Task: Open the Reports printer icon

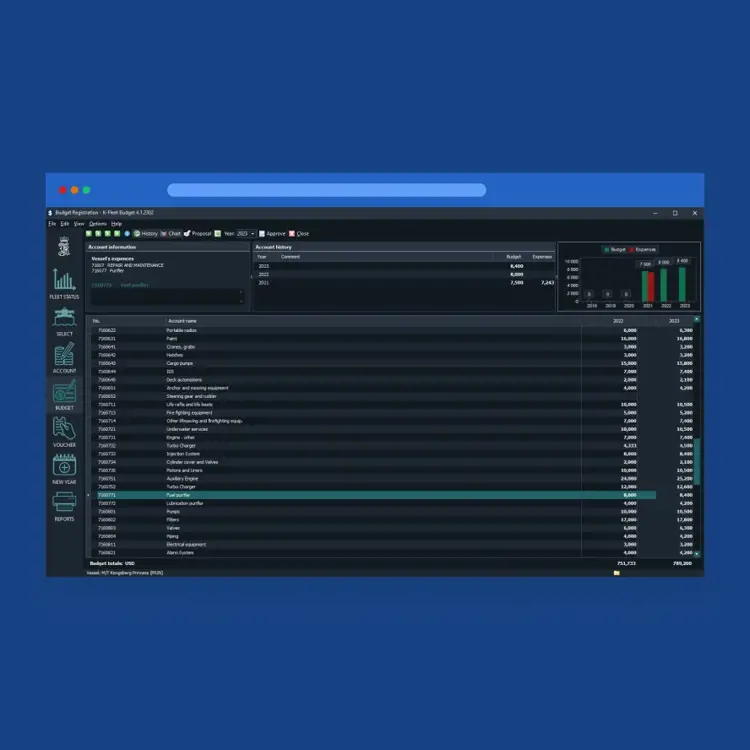Action: click(64, 504)
